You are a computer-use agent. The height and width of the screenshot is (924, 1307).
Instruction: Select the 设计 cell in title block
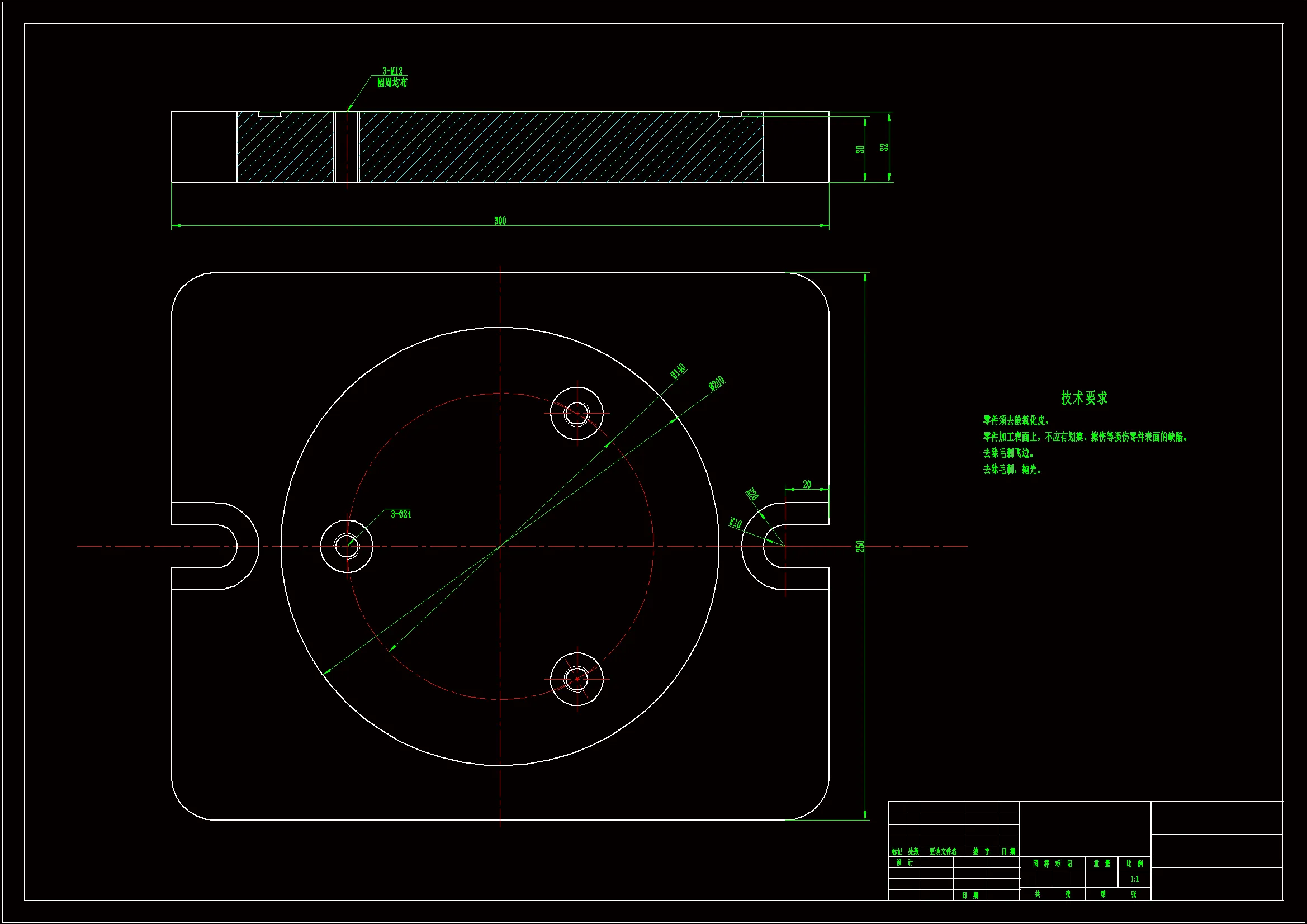pos(904,863)
